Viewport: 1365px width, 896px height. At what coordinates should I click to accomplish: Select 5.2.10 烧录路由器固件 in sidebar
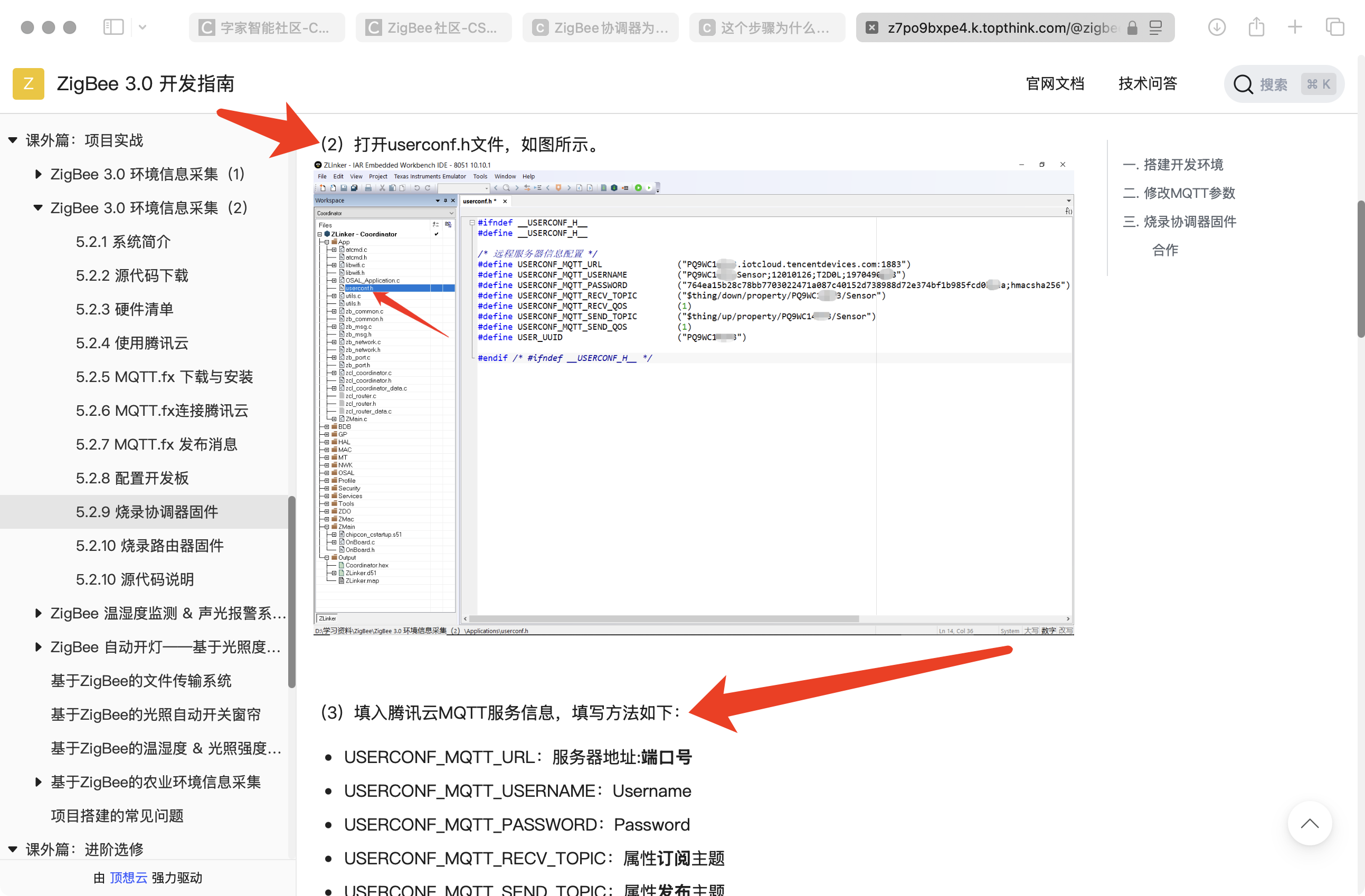(x=150, y=545)
